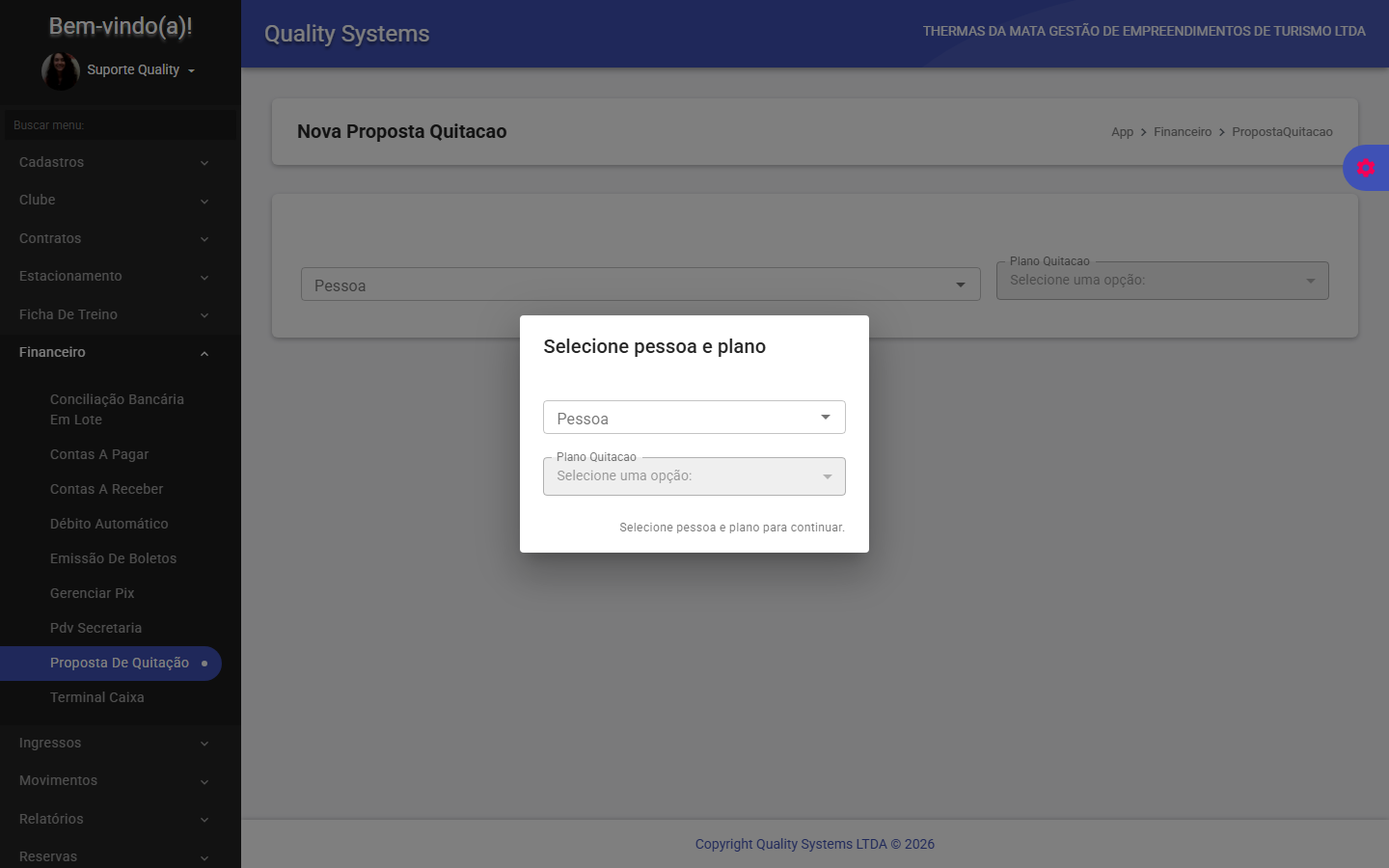Open Contas A Receber menu item
1389x868 pixels.
click(x=107, y=489)
